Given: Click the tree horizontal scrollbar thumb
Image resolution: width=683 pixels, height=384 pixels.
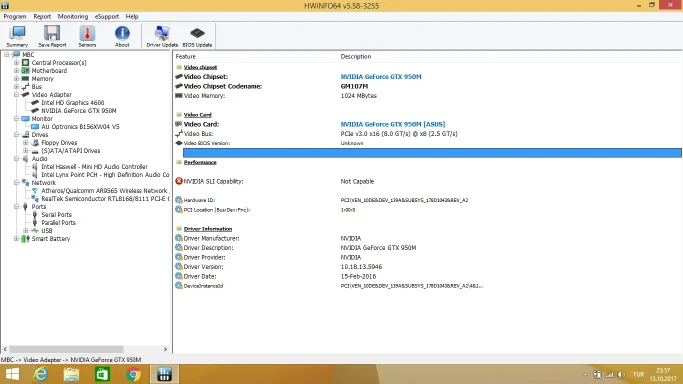Looking at the screenshot, I should pos(66,349).
